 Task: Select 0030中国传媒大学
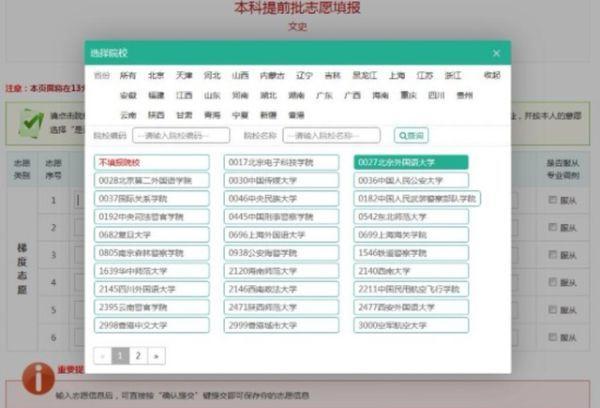281,180
